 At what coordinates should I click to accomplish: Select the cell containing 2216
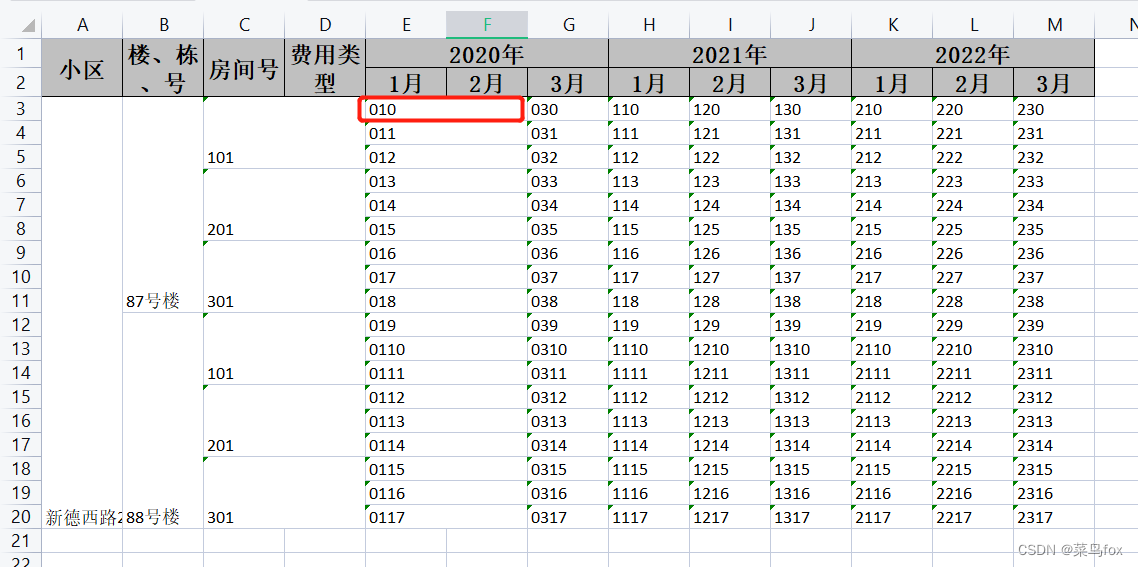click(x=973, y=493)
